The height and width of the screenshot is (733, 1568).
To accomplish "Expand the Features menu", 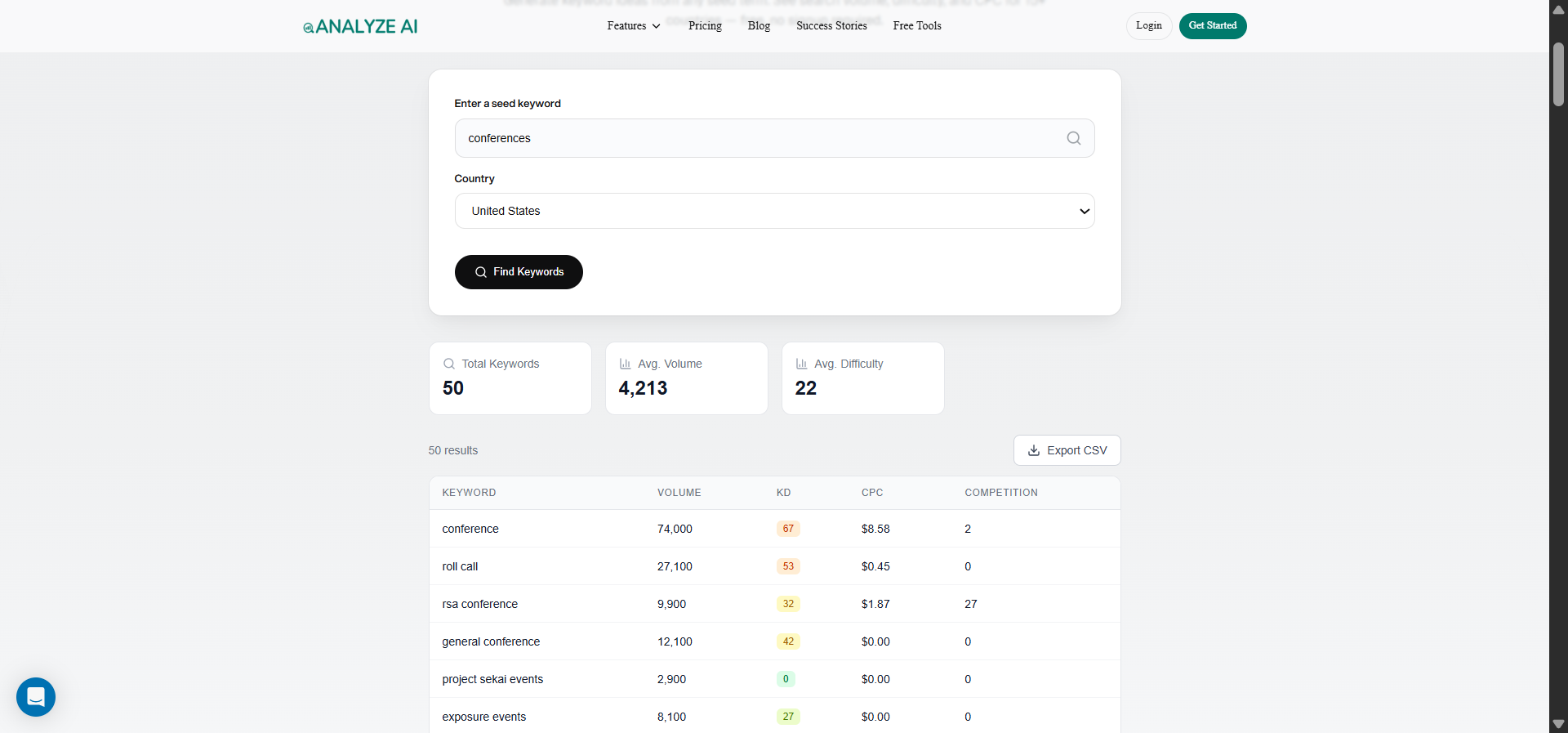I will pos(634,26).
